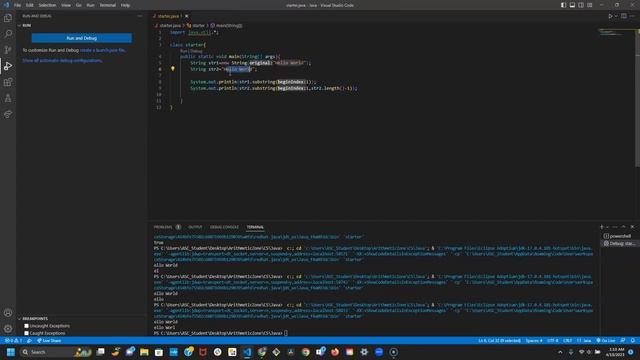
Task: Enable Uncaught Exceptions breakpoint checkbox
Action: coord(27,326)
